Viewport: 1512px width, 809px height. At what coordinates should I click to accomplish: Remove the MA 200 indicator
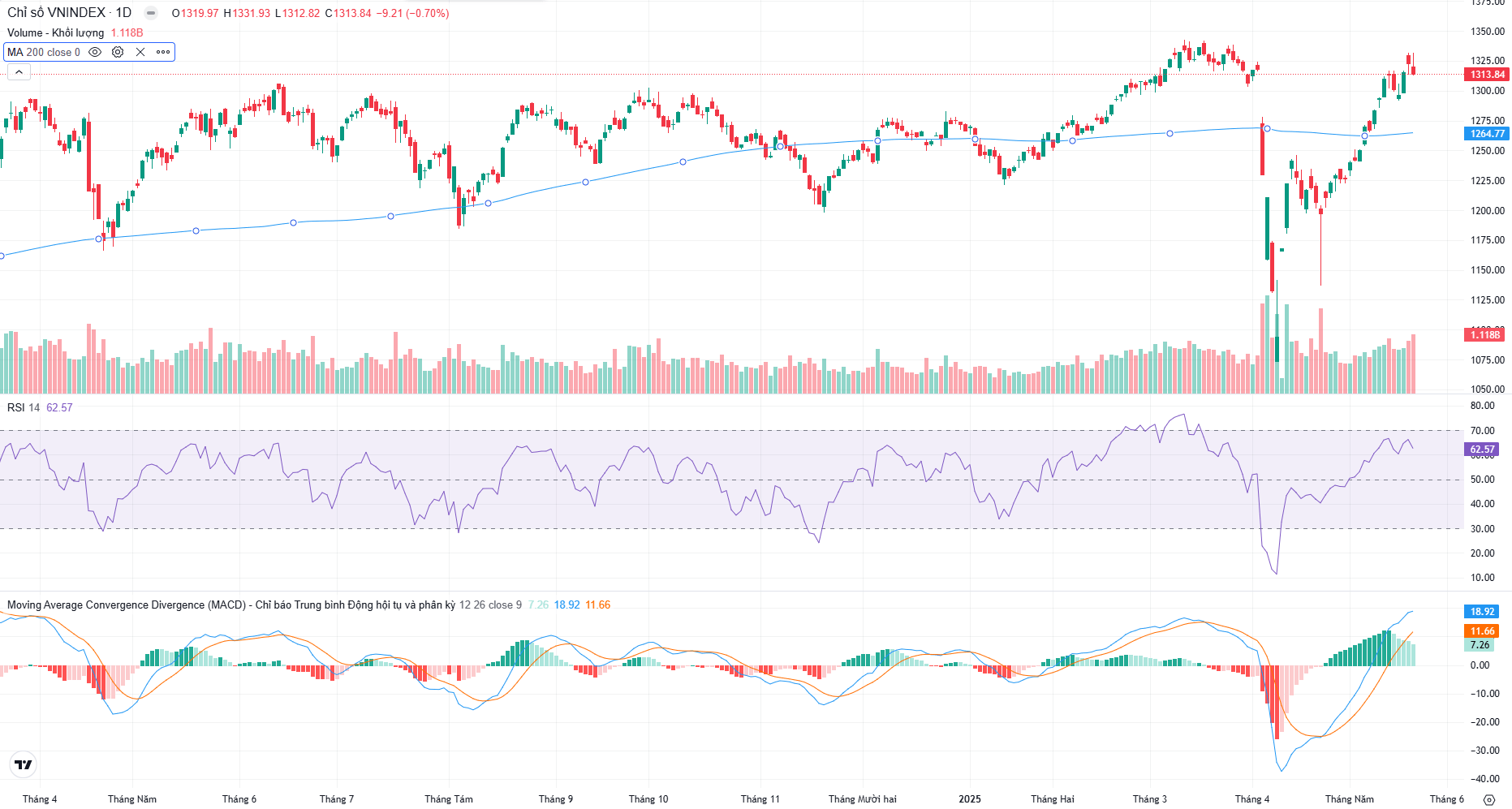click(140, 52)
